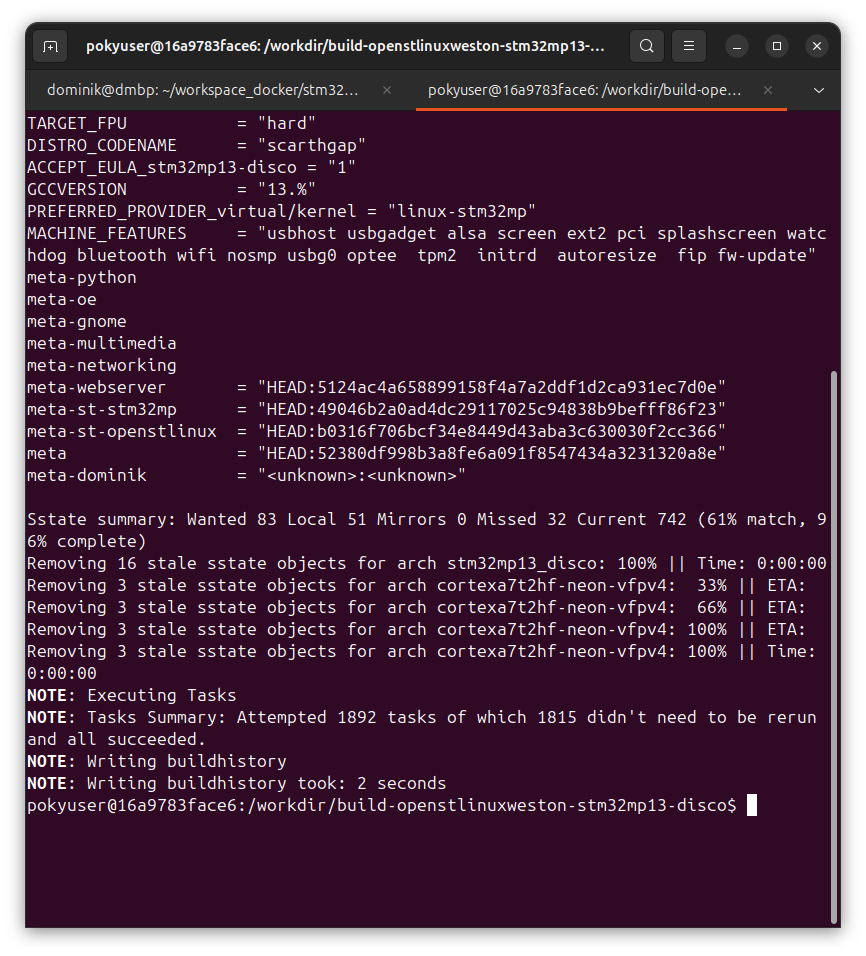This screenshot has height=956, width=866.
Task: Click the Removing 3 stale 33% line
Action: (416, 585)
